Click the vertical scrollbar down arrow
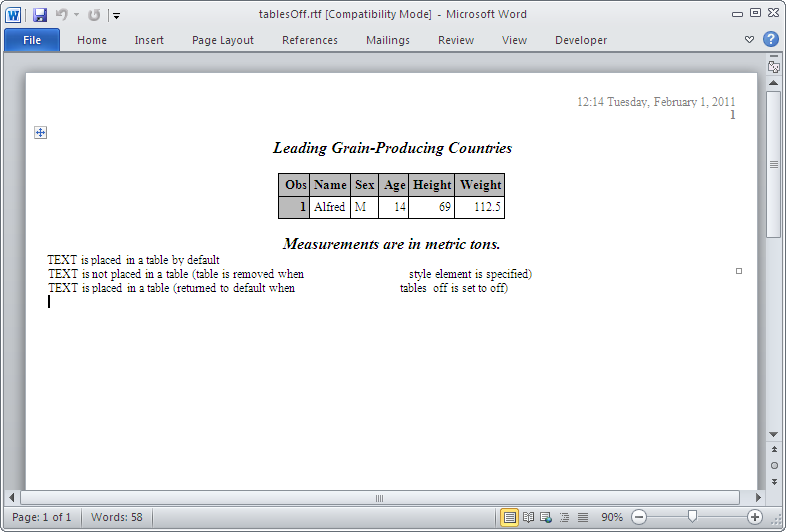Viewport: 786px width, 532px height. point(773,435)
